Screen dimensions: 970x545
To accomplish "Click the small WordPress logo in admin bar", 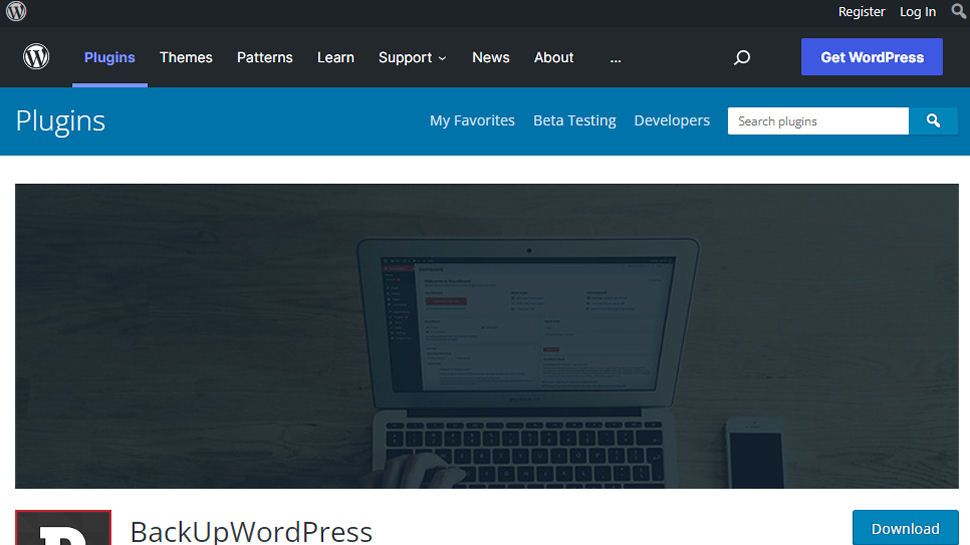I will tap(16, 11).
